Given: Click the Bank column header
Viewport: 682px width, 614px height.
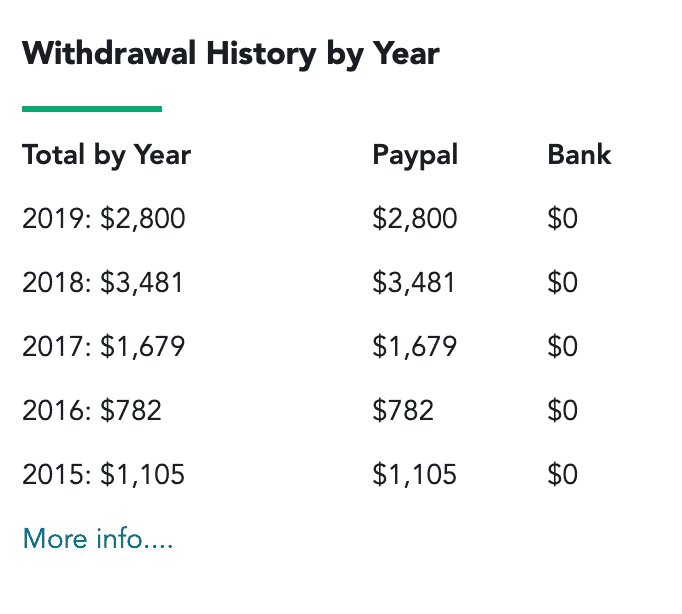Looking at the screenshot, I should tap(579, 154).
